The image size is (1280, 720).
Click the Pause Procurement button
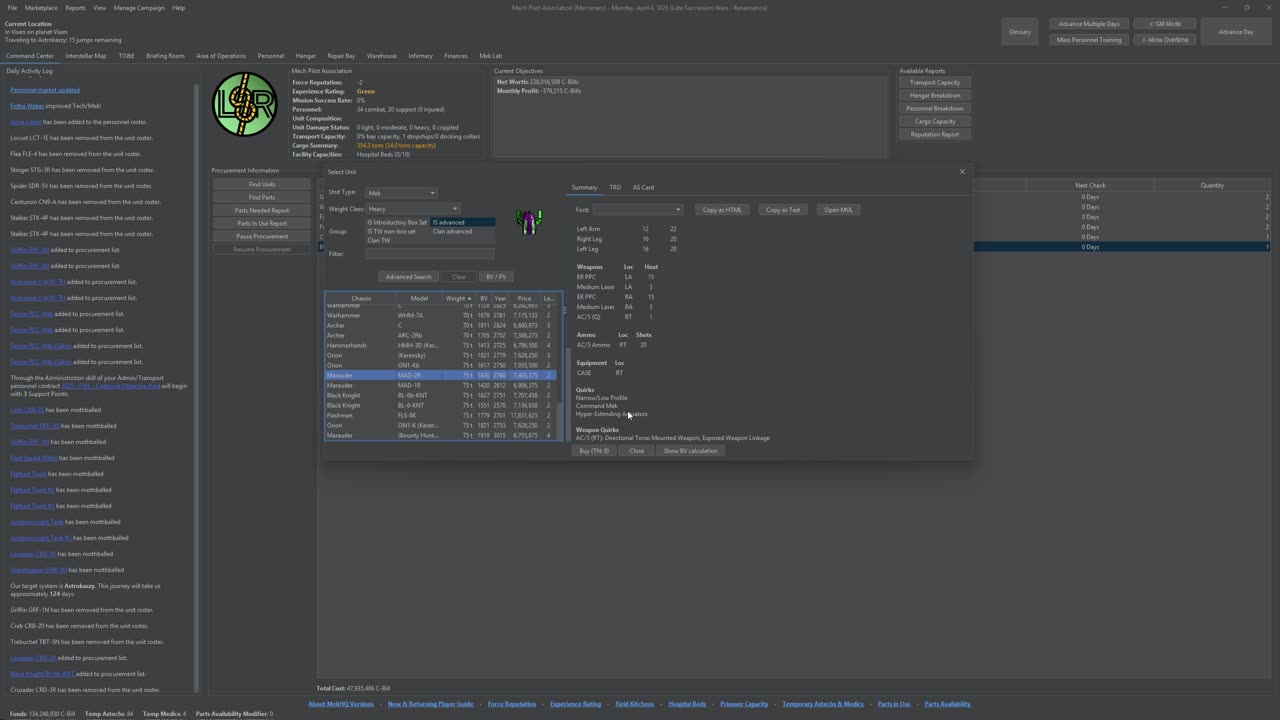262,236
